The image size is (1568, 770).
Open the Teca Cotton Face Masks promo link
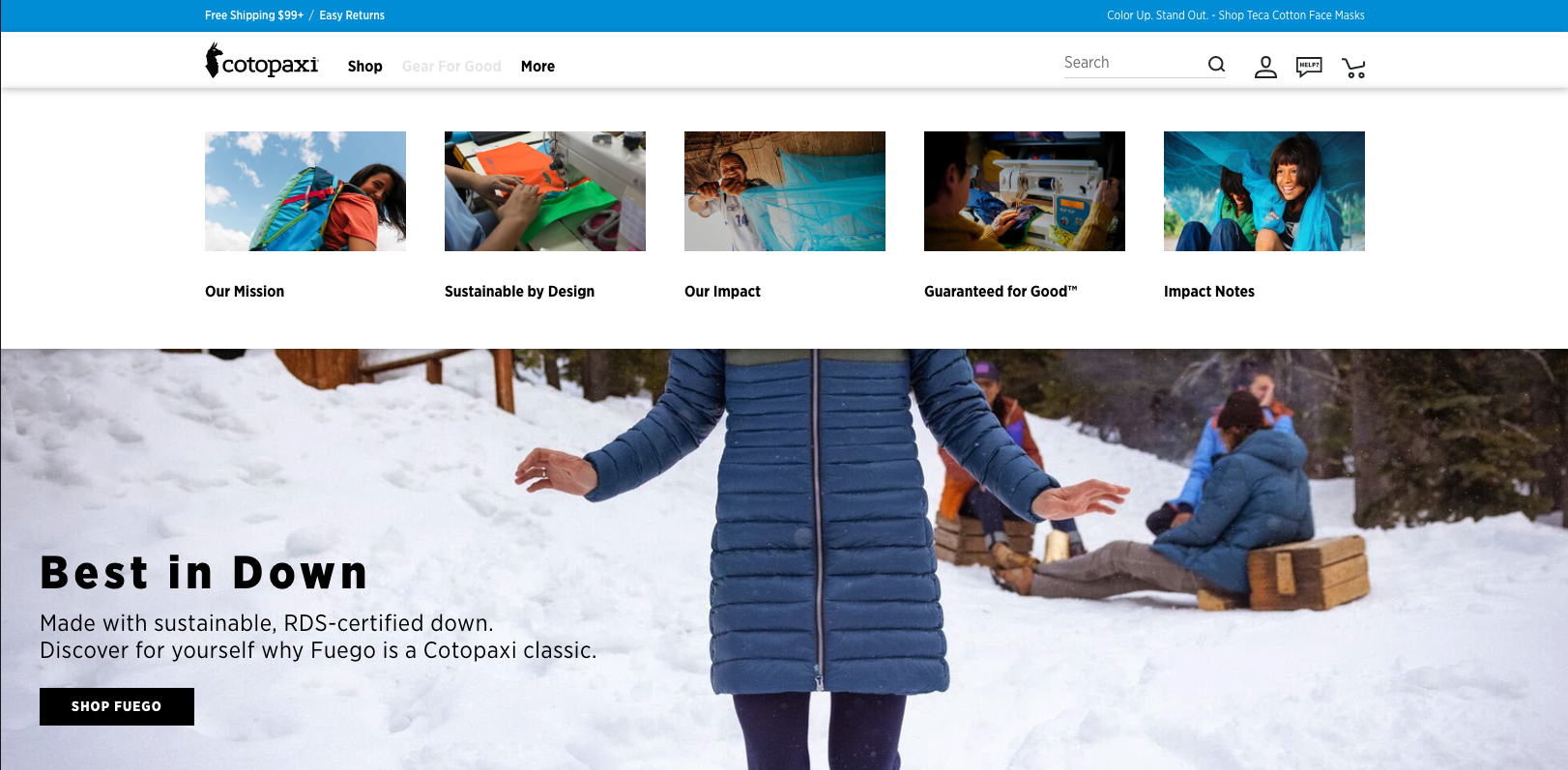click(x=1235, y=15)
